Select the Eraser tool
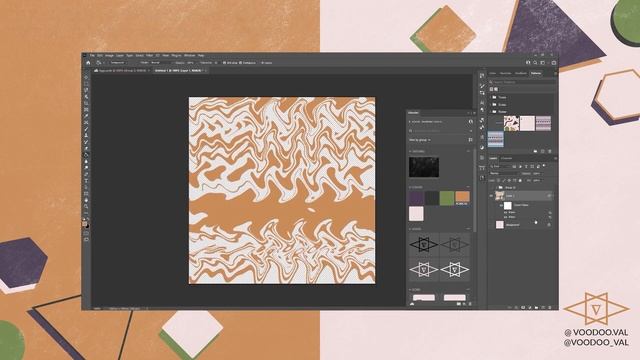640x360 pixels. point(86,149)
